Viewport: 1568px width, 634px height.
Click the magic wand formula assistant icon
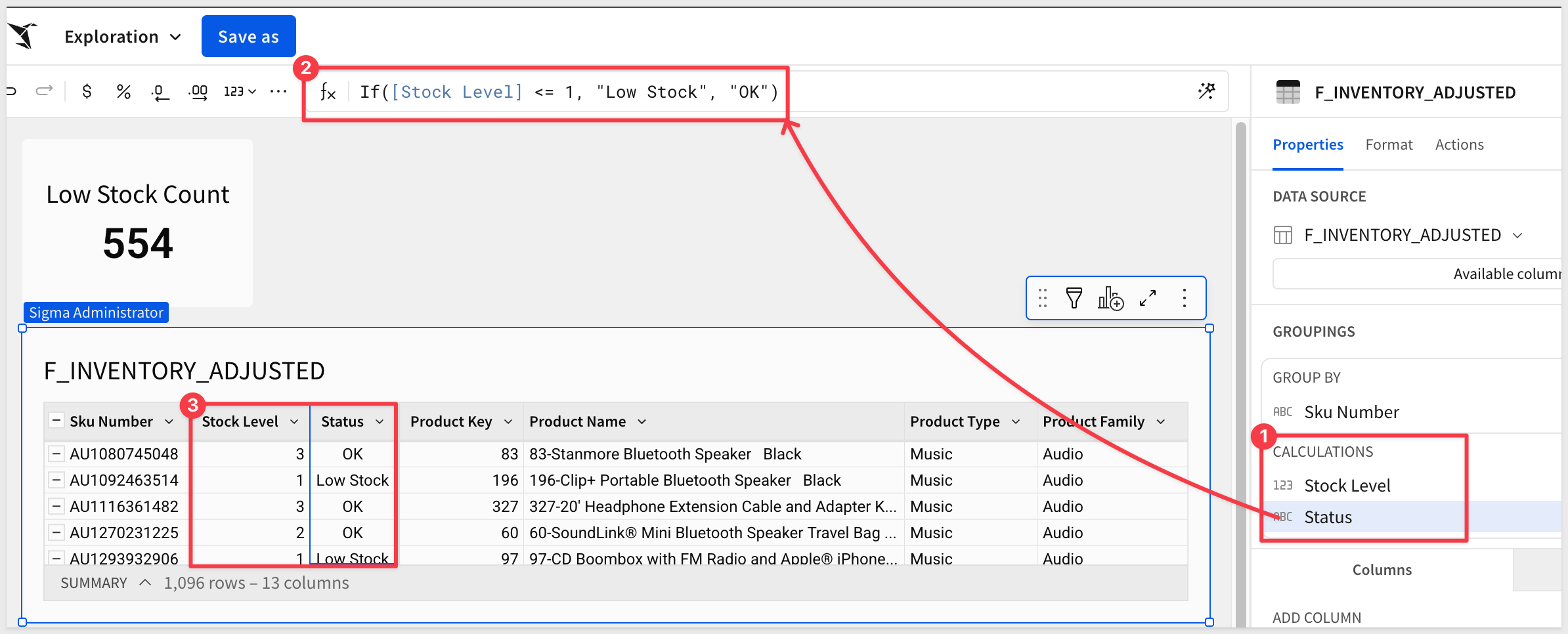coord(1206,91)
